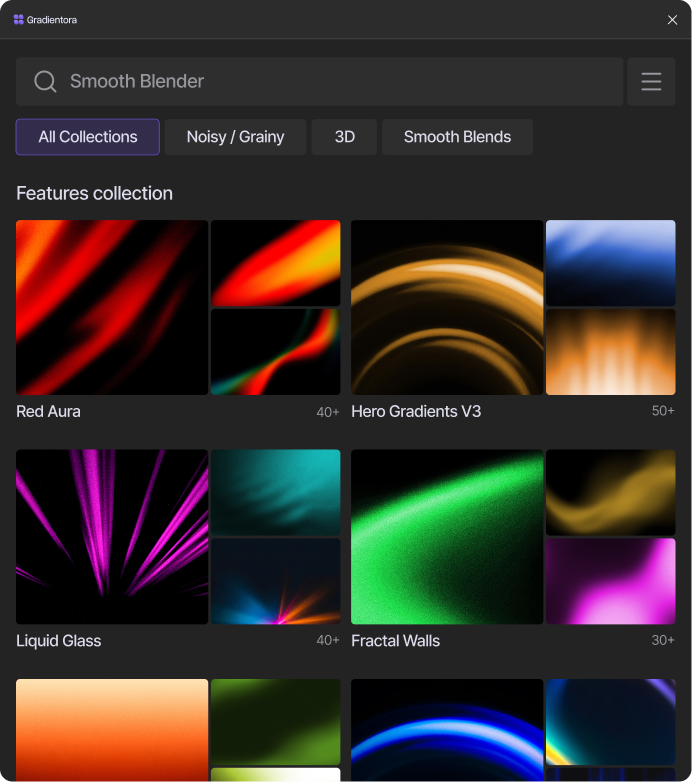Click the Hero Gradients V3 title
The height and width of the screenshot is (782, 692).
[416, 411]
